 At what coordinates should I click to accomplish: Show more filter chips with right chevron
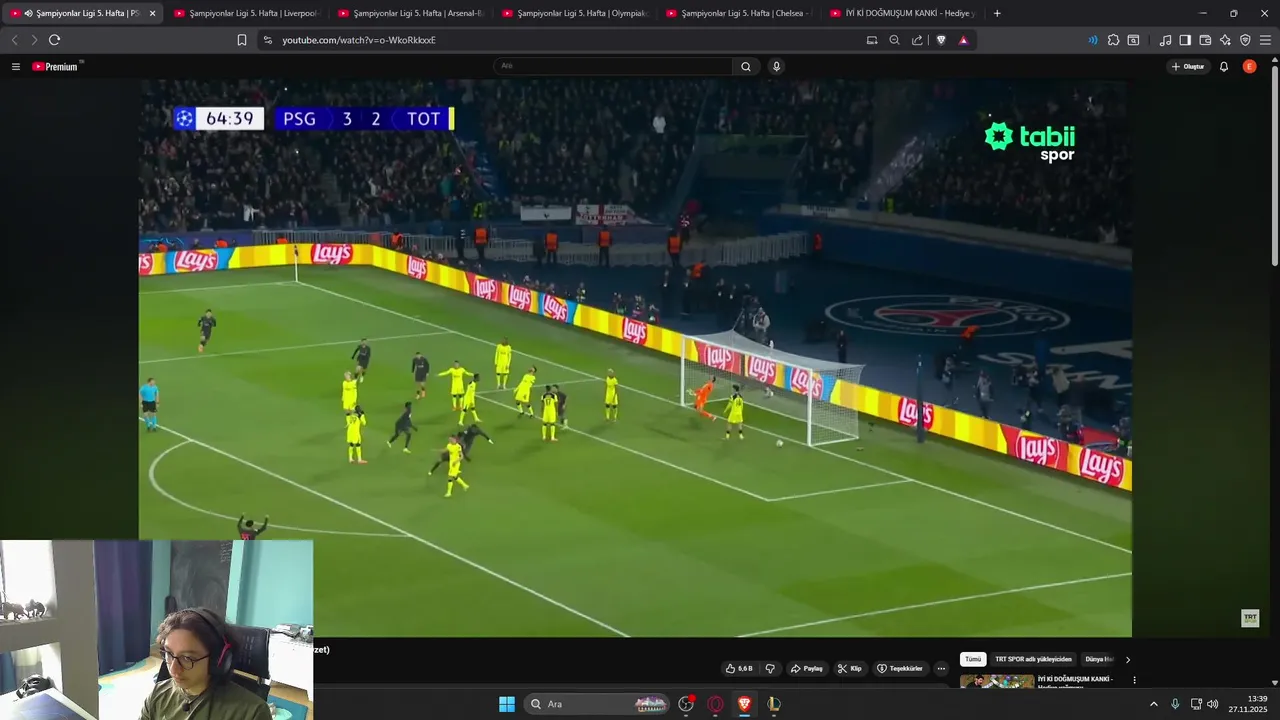1128,659
